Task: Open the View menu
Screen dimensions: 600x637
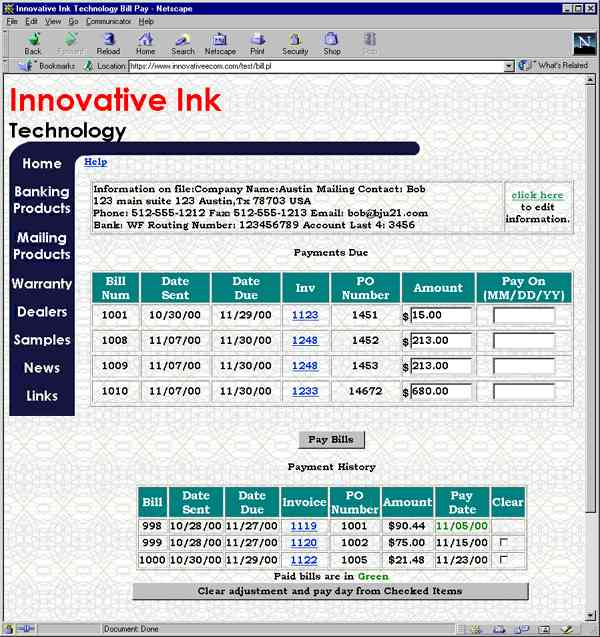Action: tap(53, 22)
